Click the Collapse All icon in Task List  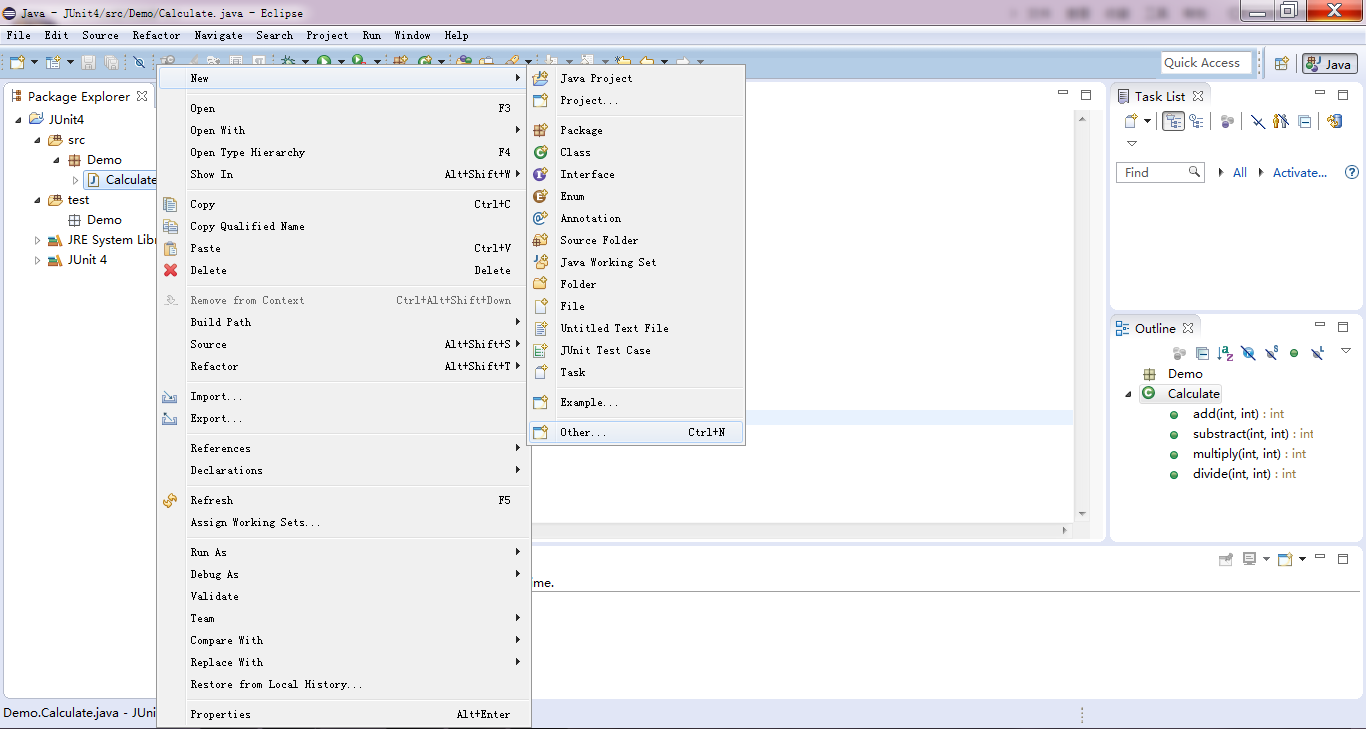[1304, 121]
